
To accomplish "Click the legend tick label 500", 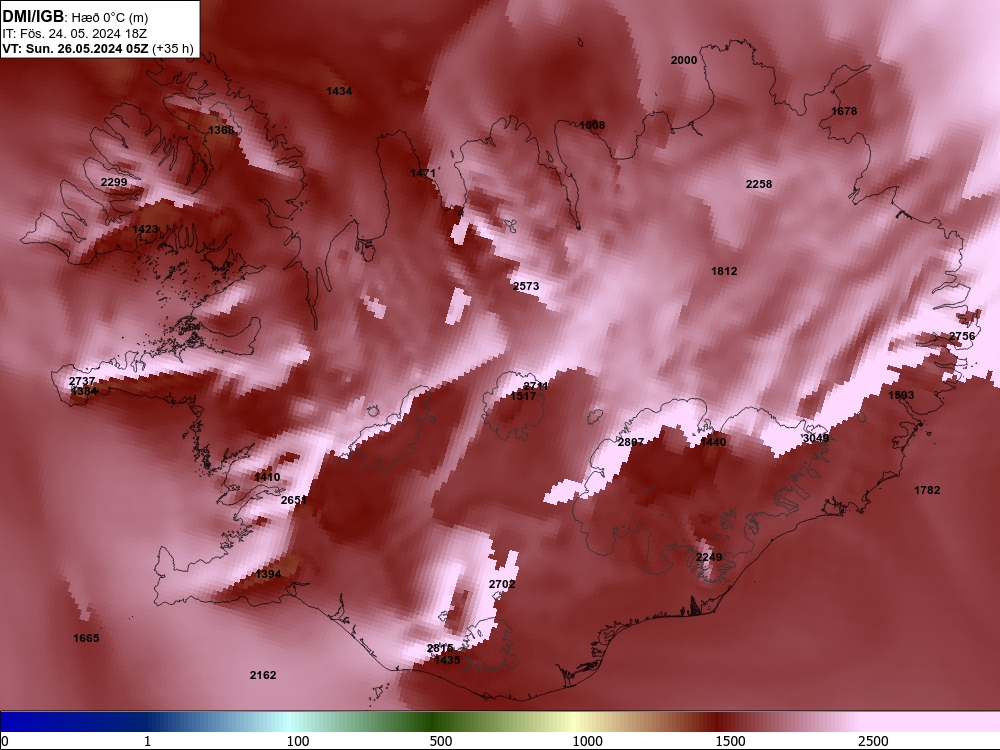I will pyautogui.click(x=441, y=740).
